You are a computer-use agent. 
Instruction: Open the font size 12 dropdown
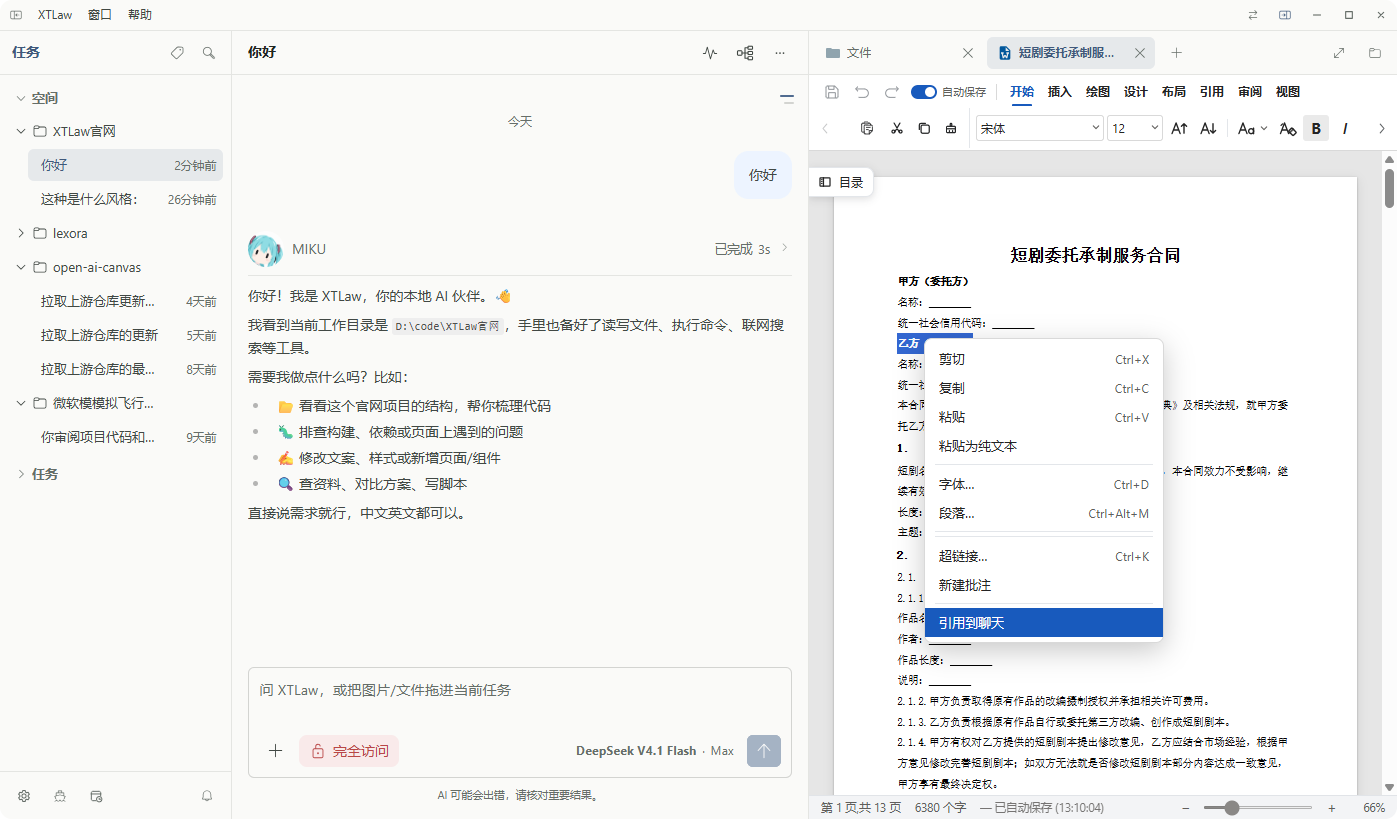(x=1135, y=128)
